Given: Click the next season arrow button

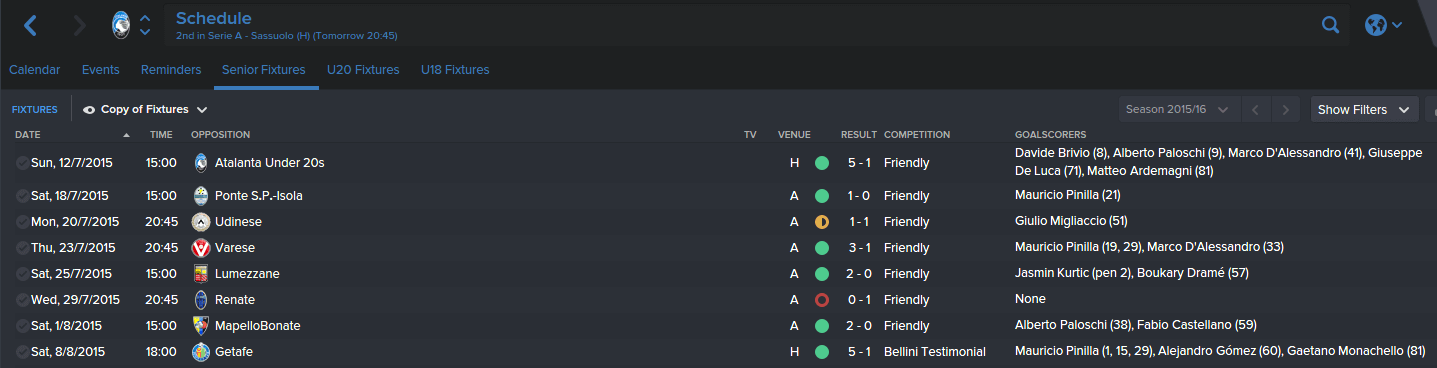Looking at the screenshot, I should click(x=1286, y=110).
